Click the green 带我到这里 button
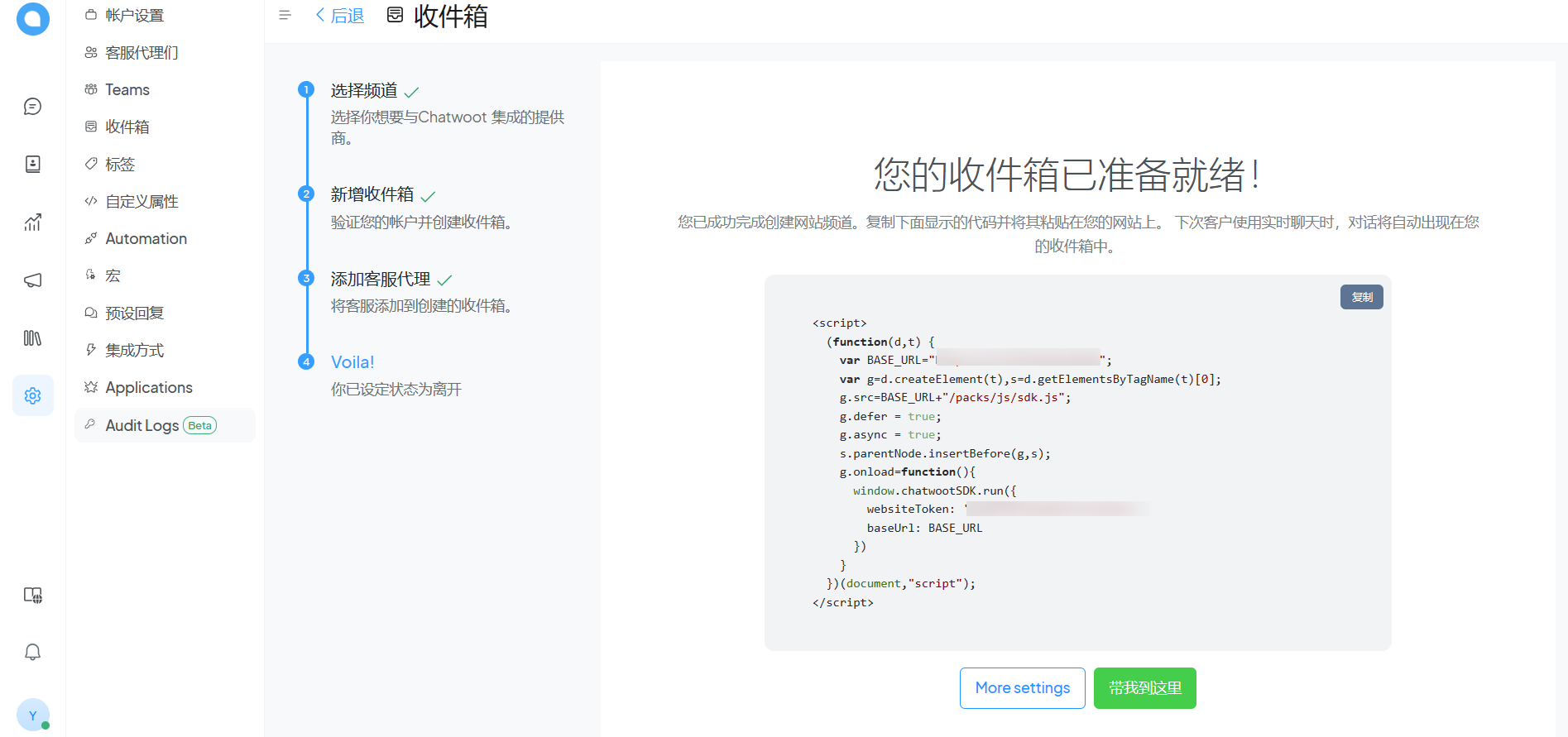The width and height of the screenshot is (1568, 737). pyautogui.click(x=1144, y=688)
